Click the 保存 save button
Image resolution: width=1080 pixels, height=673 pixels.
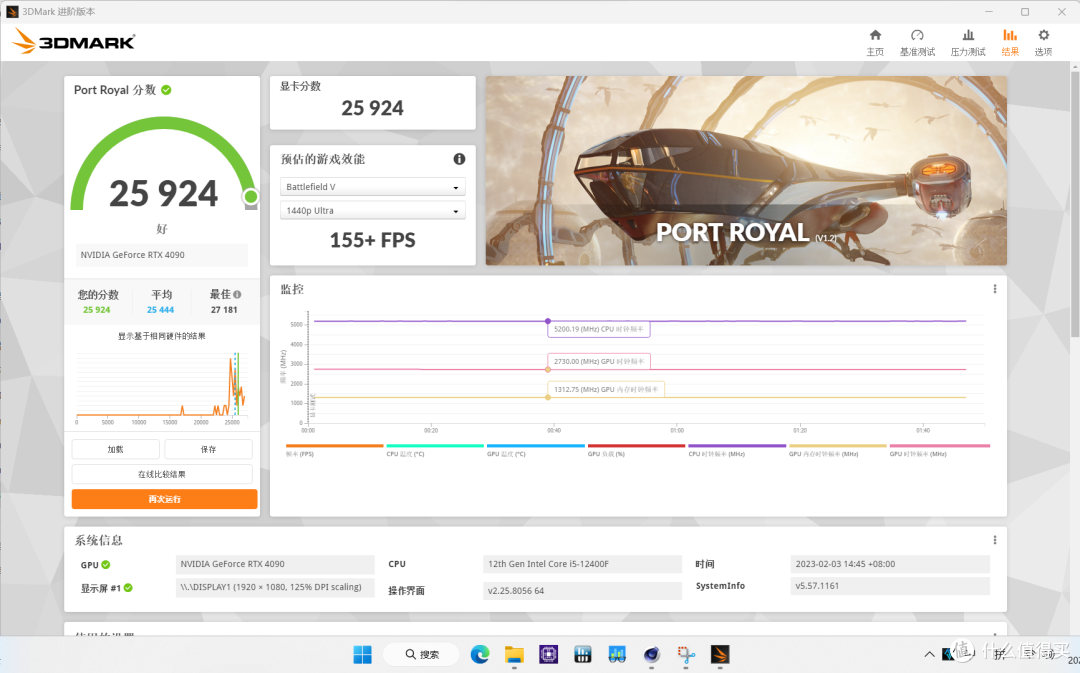(209, 449)
